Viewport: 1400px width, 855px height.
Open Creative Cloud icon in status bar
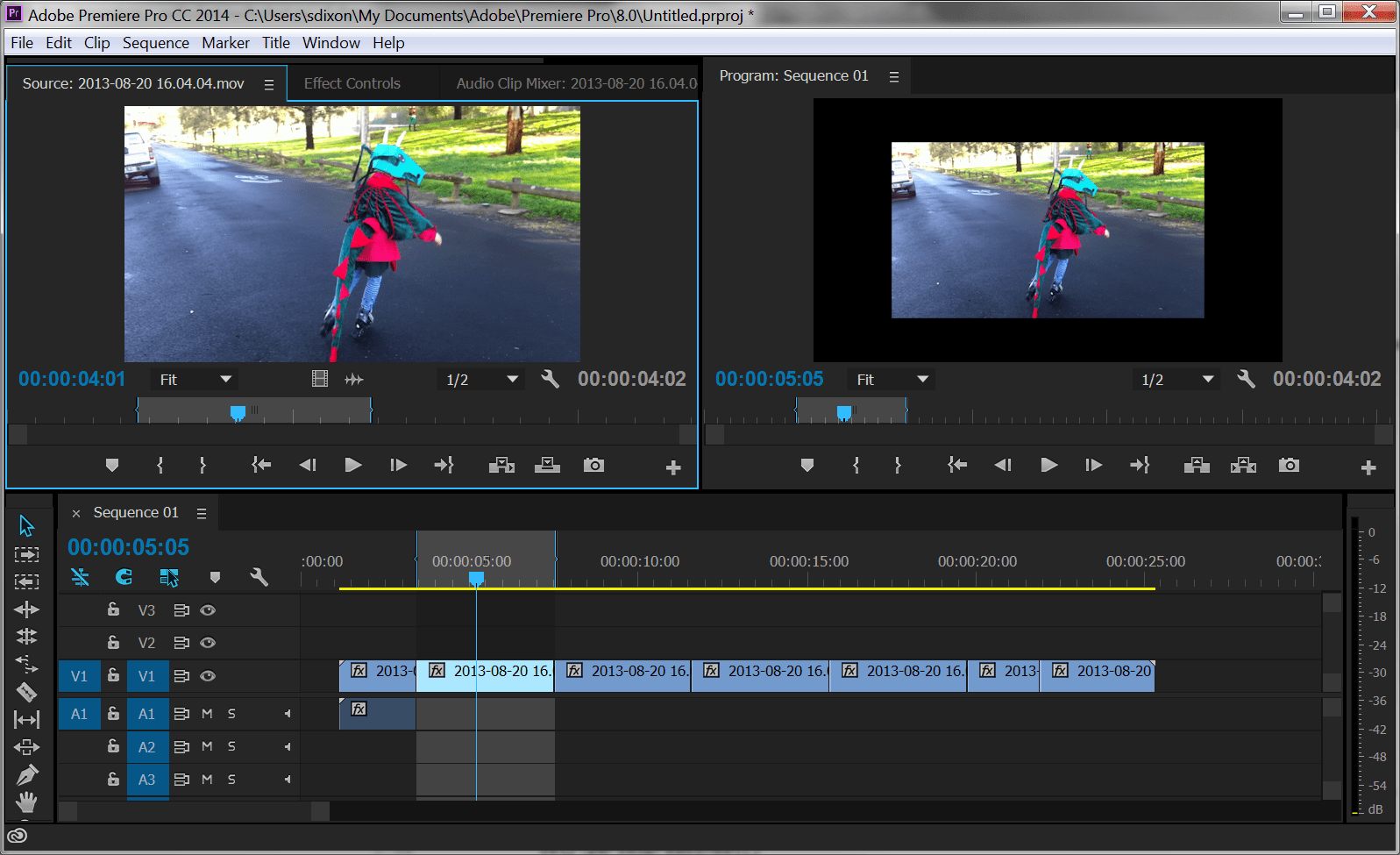click(x=18, y=835)
